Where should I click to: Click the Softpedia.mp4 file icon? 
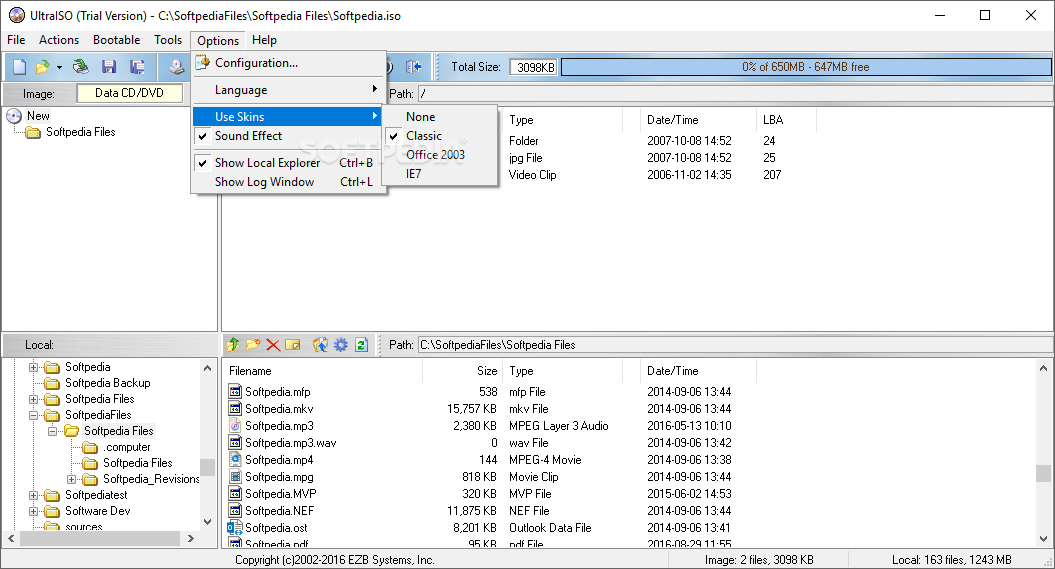(235, 459)
